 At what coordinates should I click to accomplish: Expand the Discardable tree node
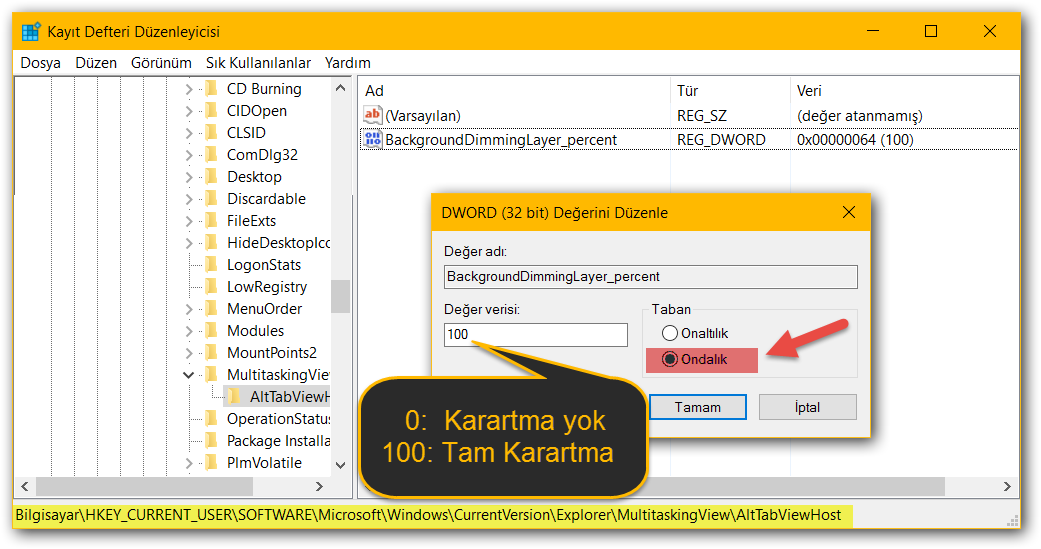[189, 198]
